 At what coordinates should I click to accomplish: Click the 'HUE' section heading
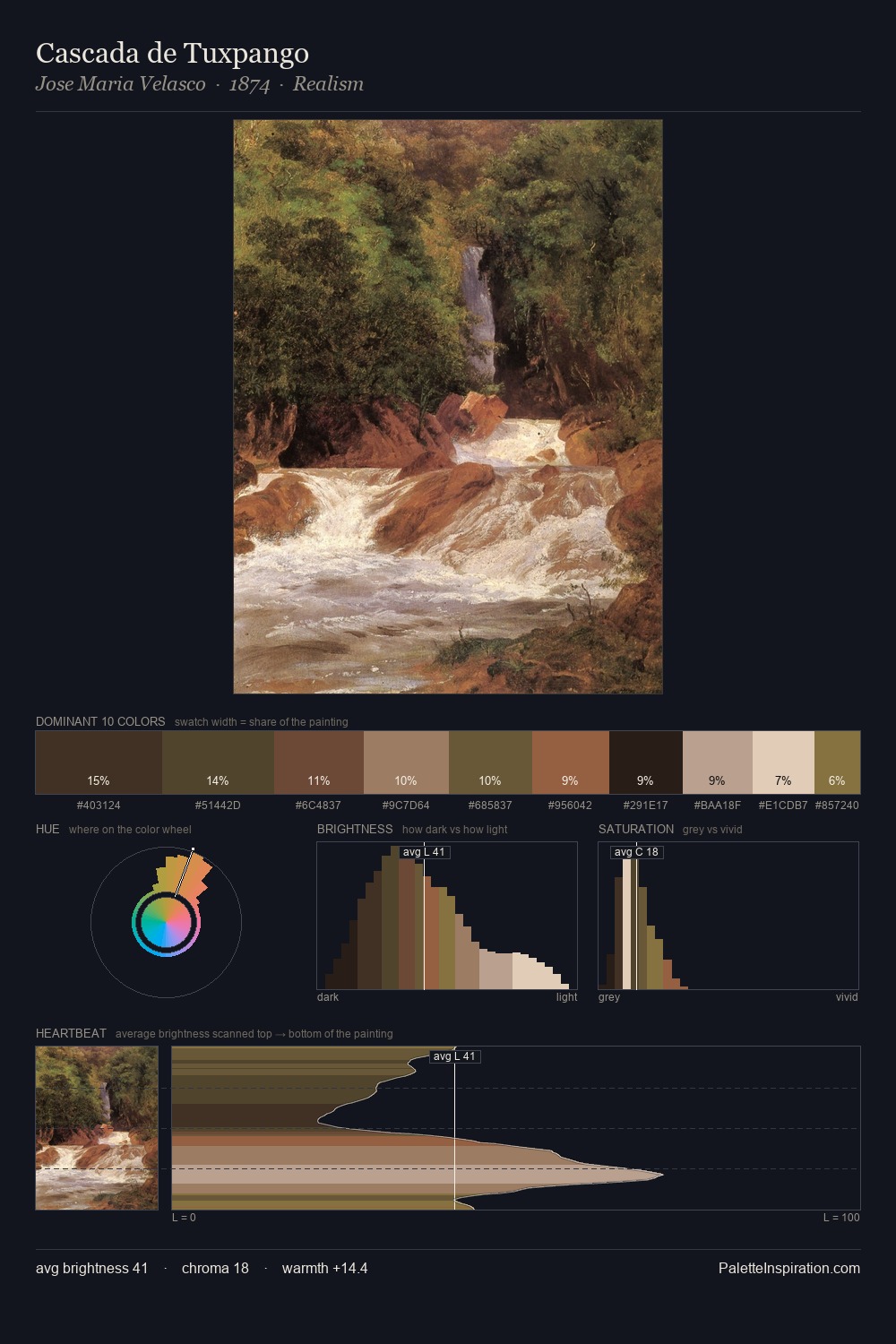click(47, 829)
